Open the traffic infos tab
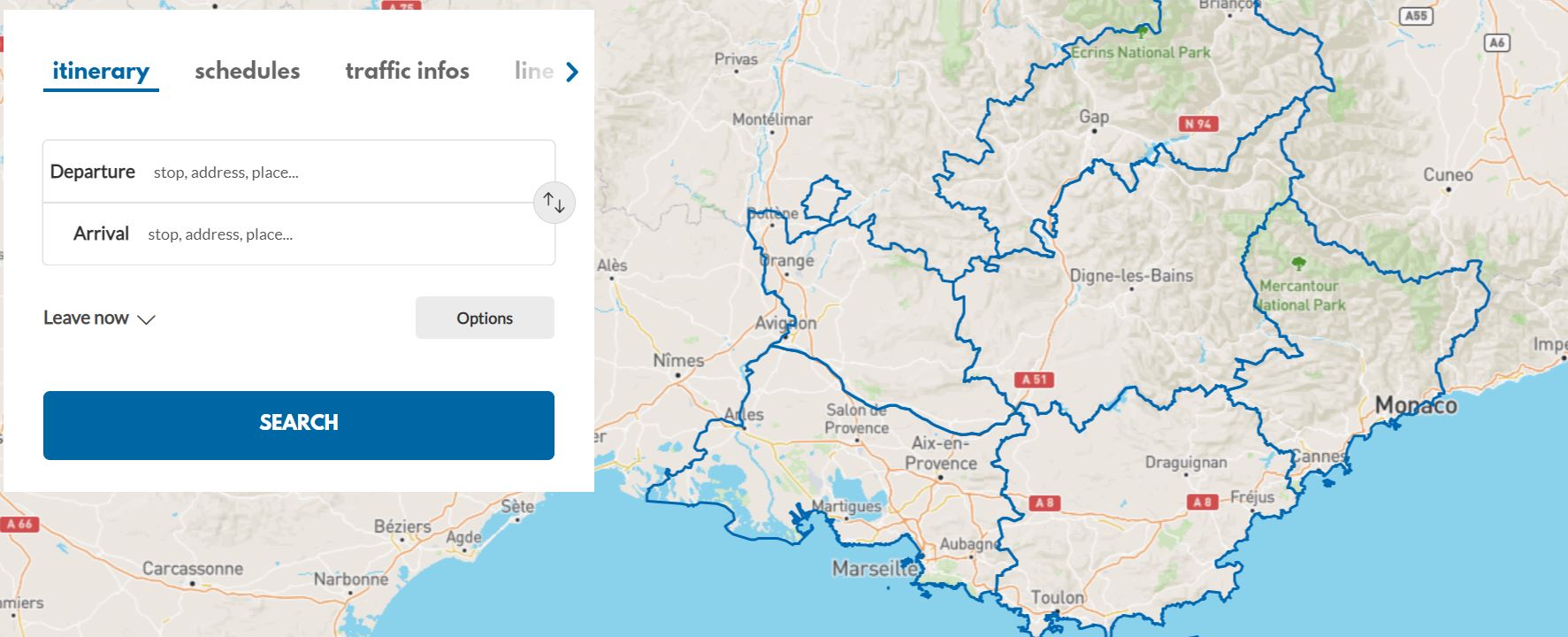Image resolution: width=1568 pixels, height=637 pixels. pyautogui.click(x=407, y=71)
